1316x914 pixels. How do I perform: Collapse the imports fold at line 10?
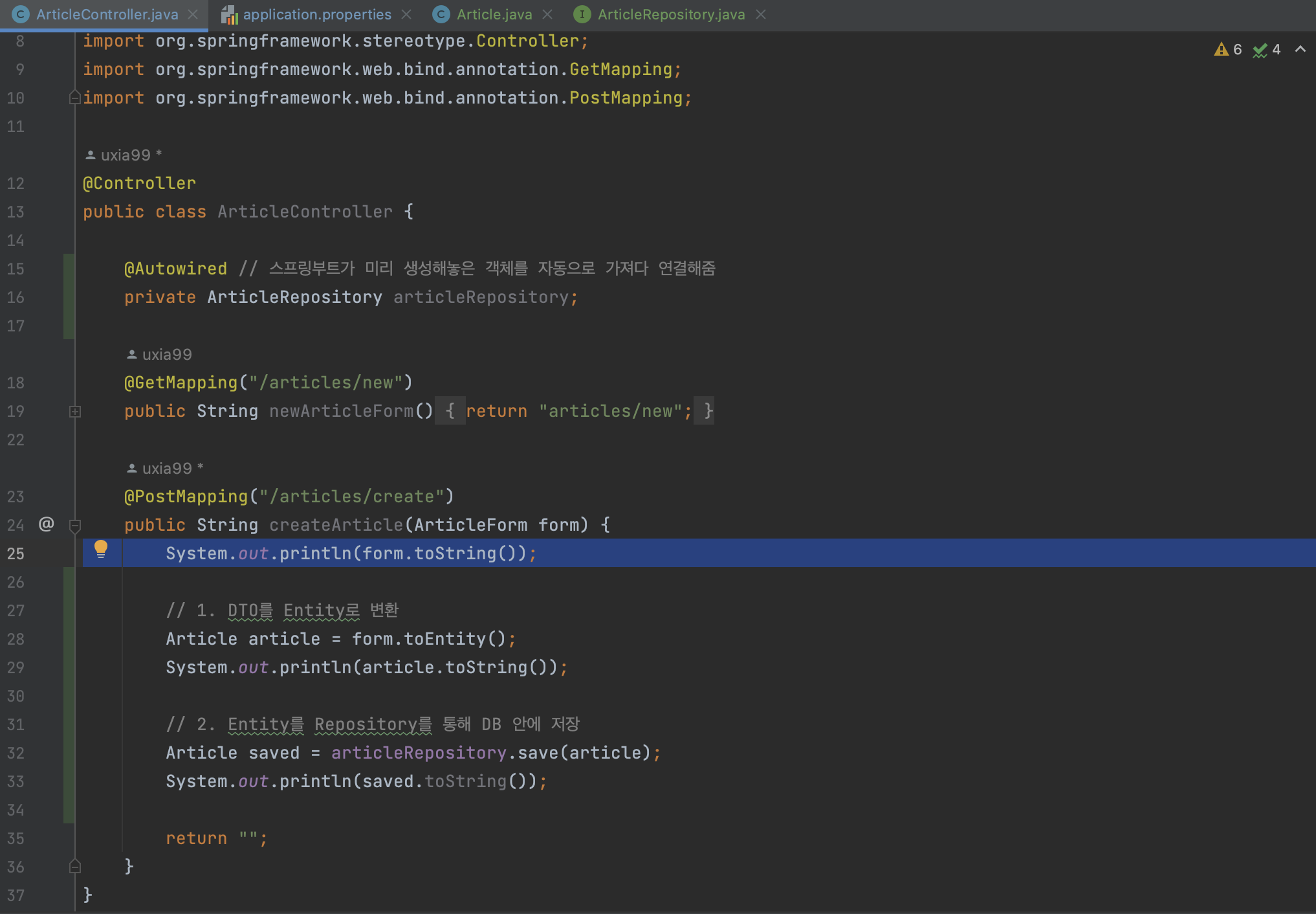[x=75, y=98]
